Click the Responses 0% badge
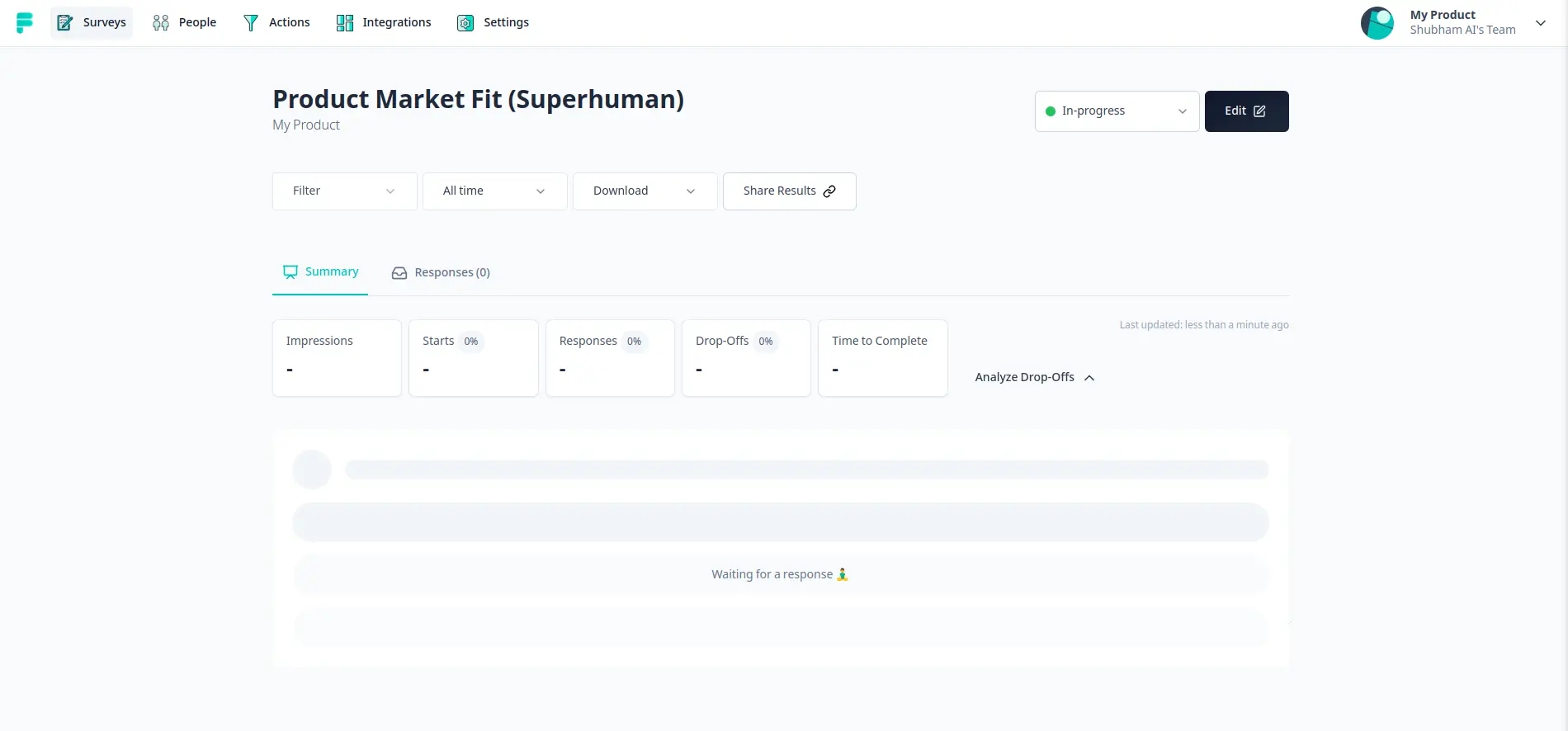Viewport: 1568px width, 731px height. (634, 342)
